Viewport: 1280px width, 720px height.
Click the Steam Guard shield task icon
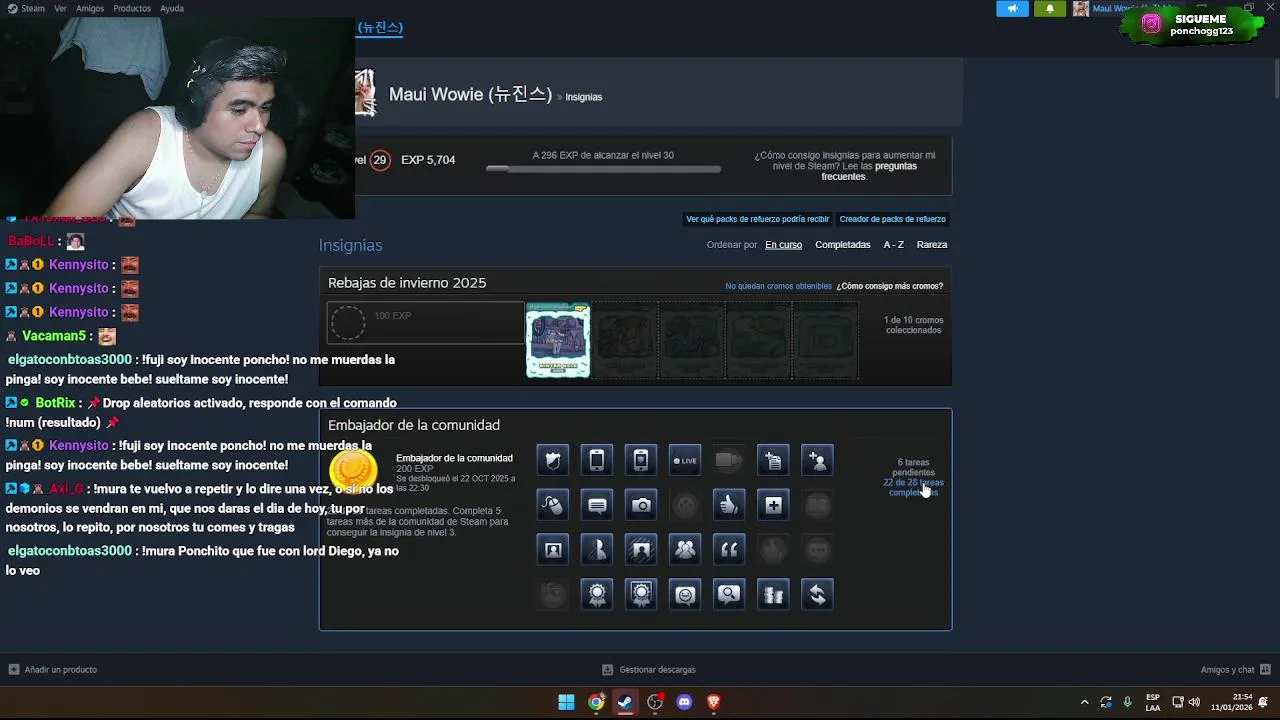[x=553, y=461]
